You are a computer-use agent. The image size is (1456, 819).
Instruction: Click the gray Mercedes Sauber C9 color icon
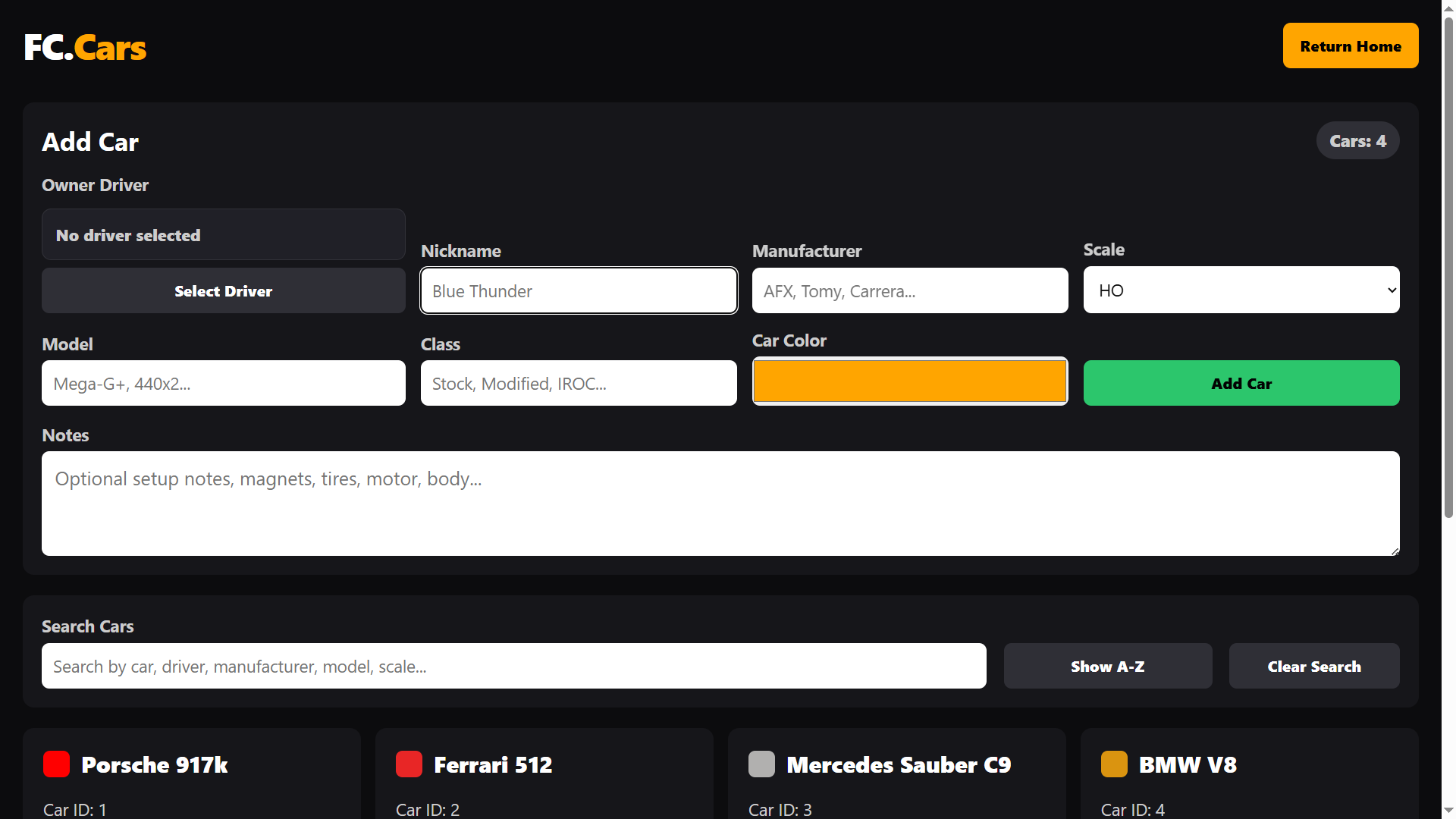pyautogui.click(x=761, y=764)
